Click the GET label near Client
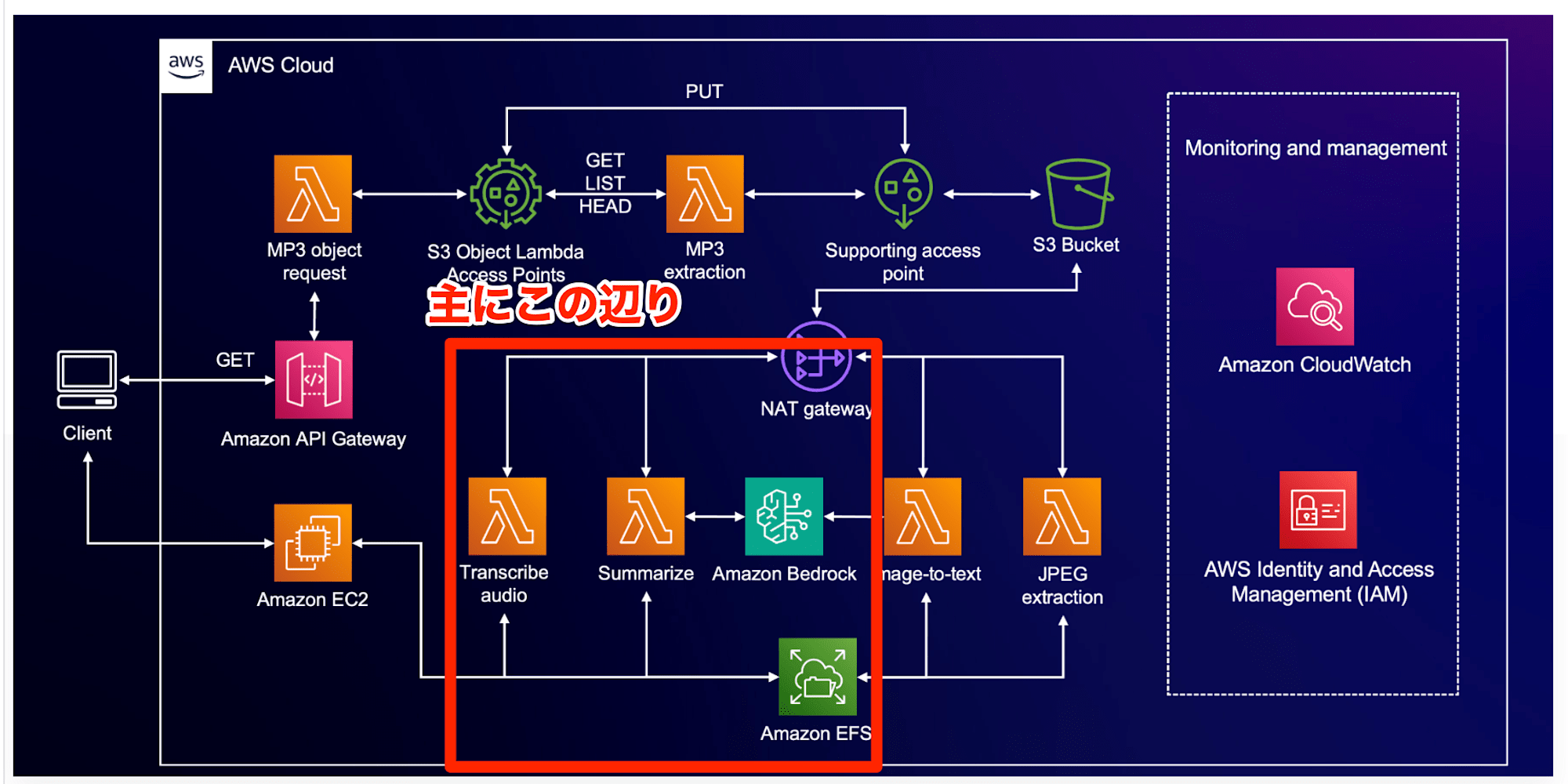The image size is (1568, 784). point(235,360)
